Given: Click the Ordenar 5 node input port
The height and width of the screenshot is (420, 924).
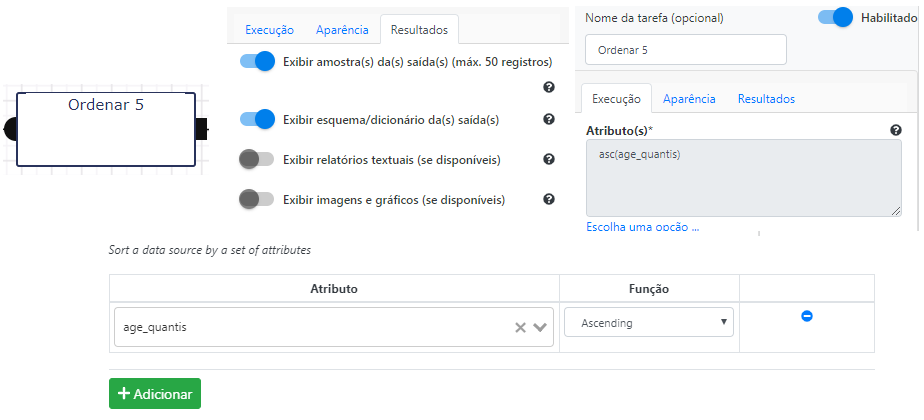Looking at the screenshot, I should (10, 129).
